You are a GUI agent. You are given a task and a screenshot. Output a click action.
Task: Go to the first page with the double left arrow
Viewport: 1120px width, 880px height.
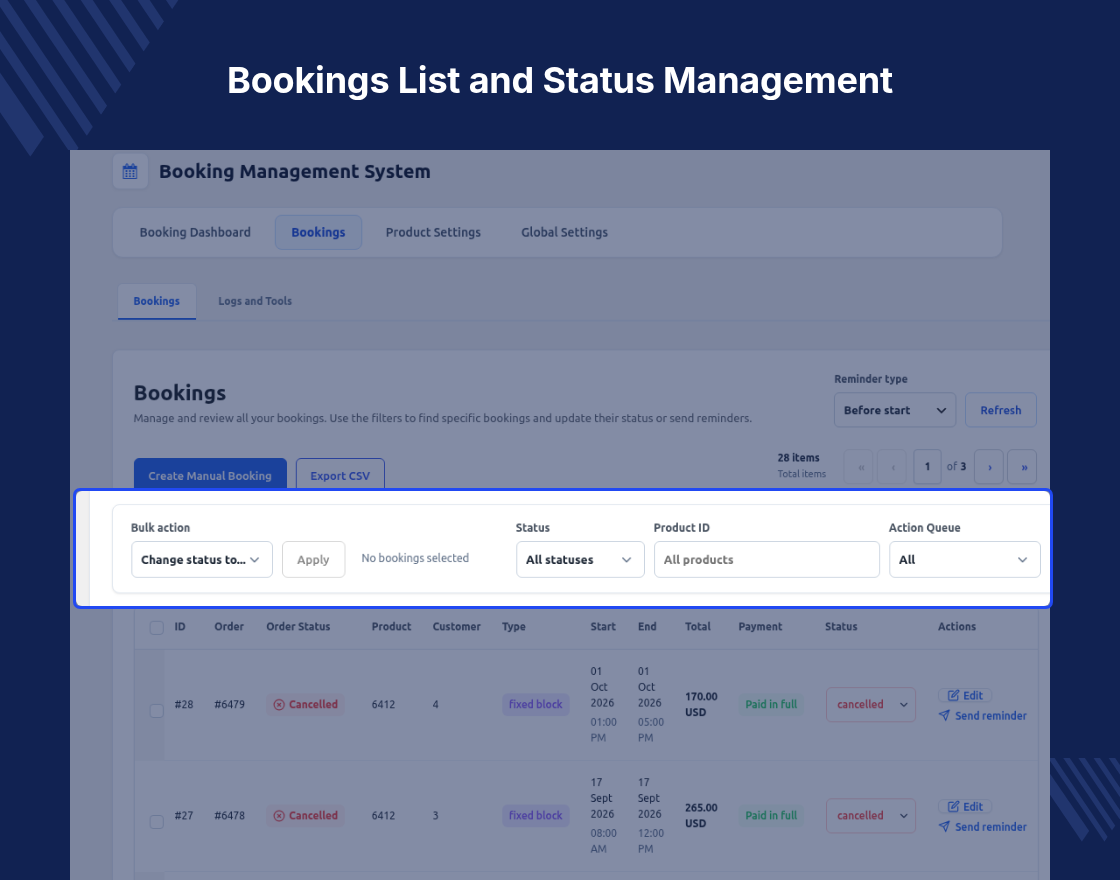pos(859,467)
